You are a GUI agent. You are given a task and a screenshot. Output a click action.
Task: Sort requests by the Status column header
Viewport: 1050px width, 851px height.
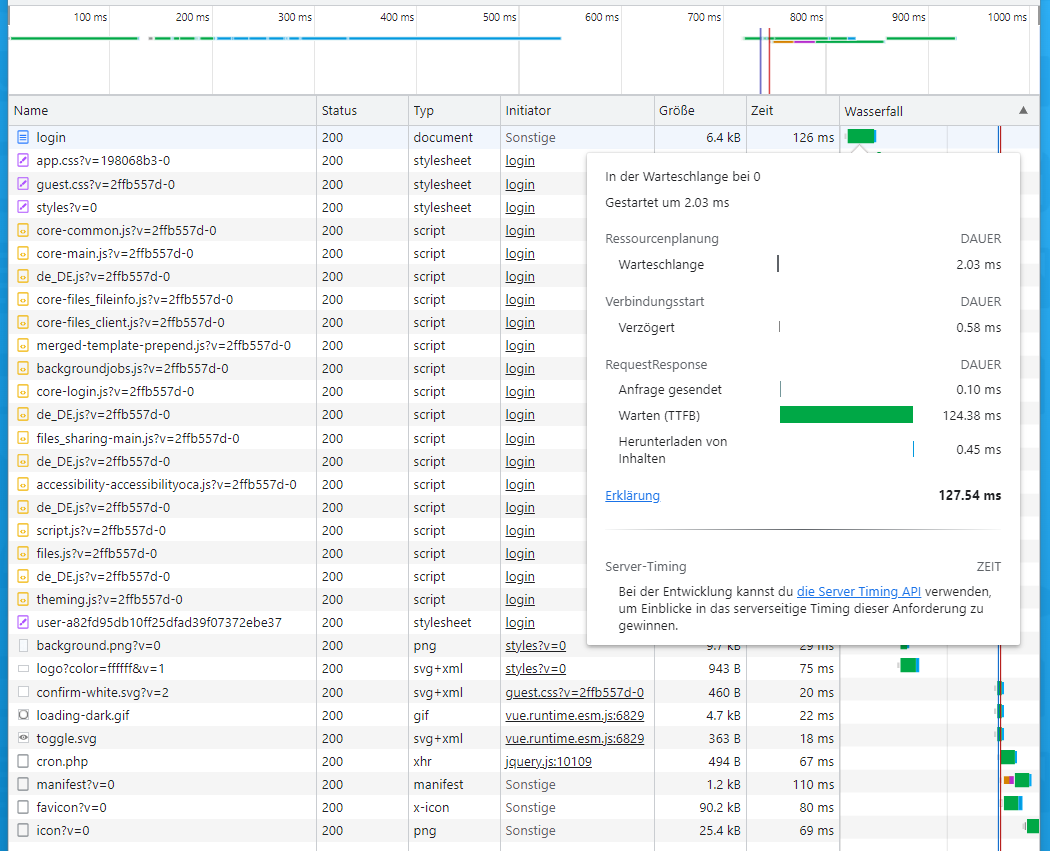coord(339,111)
